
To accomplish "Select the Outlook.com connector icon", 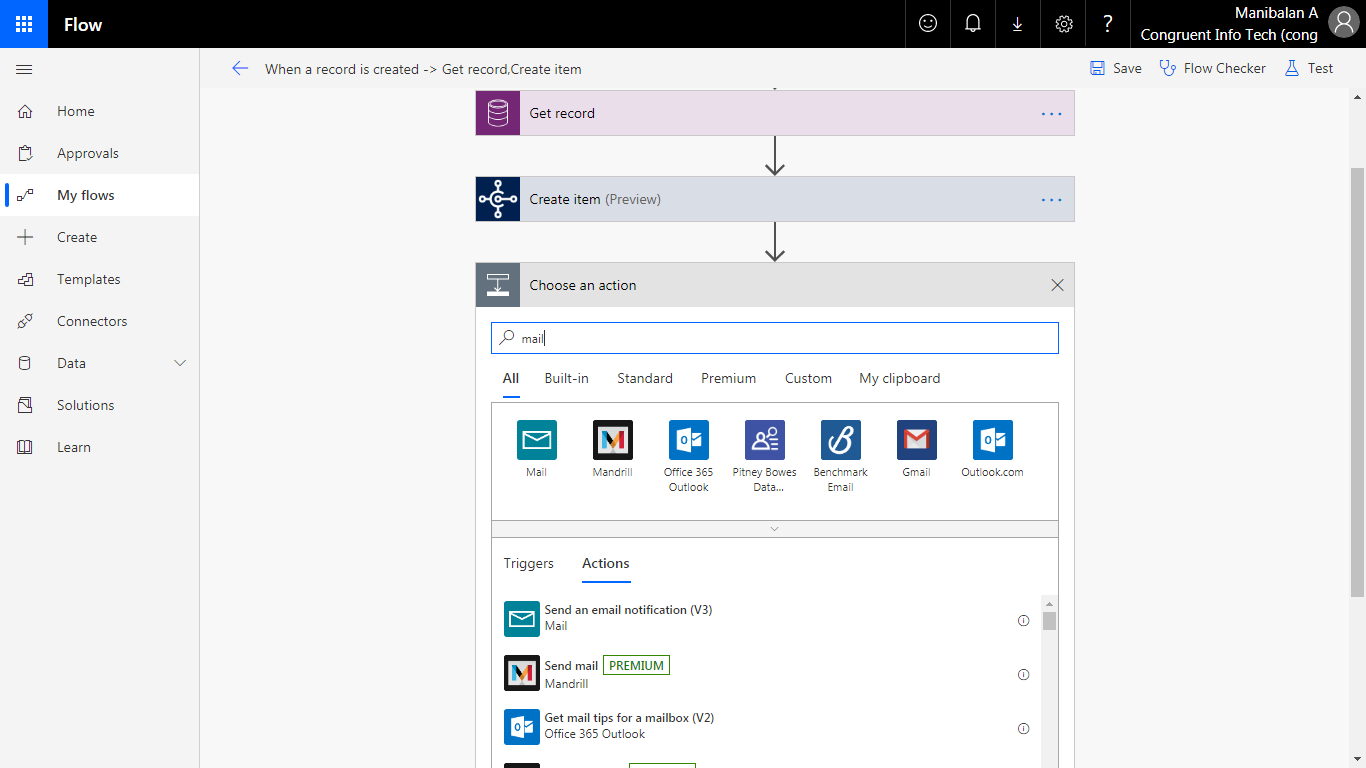I will (x=993, y=440).
